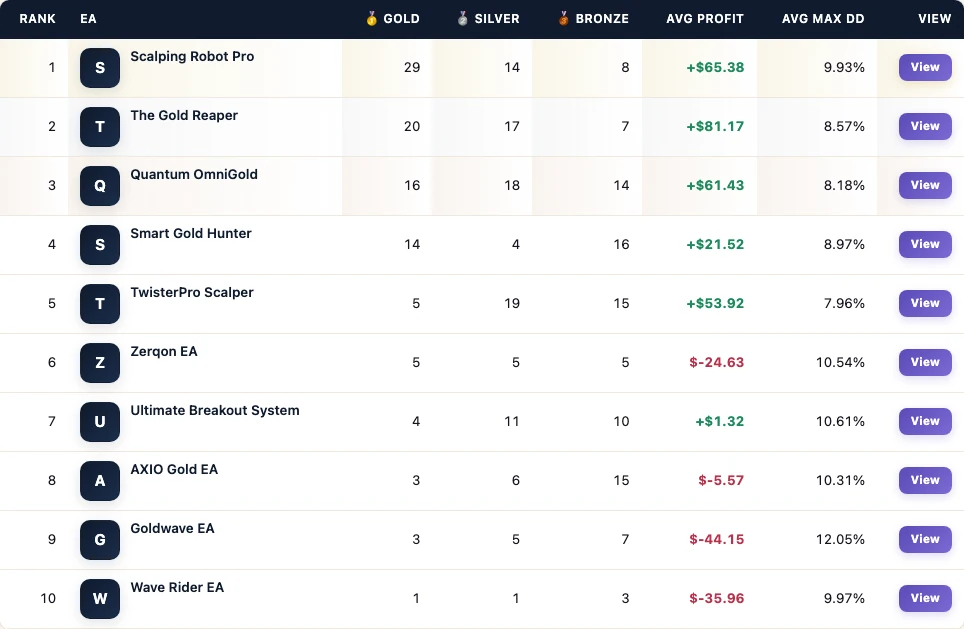Click the AXIO Gold EA 'A' avatar icon
Viewport: 964px width, 629px height.
(100, 481)
